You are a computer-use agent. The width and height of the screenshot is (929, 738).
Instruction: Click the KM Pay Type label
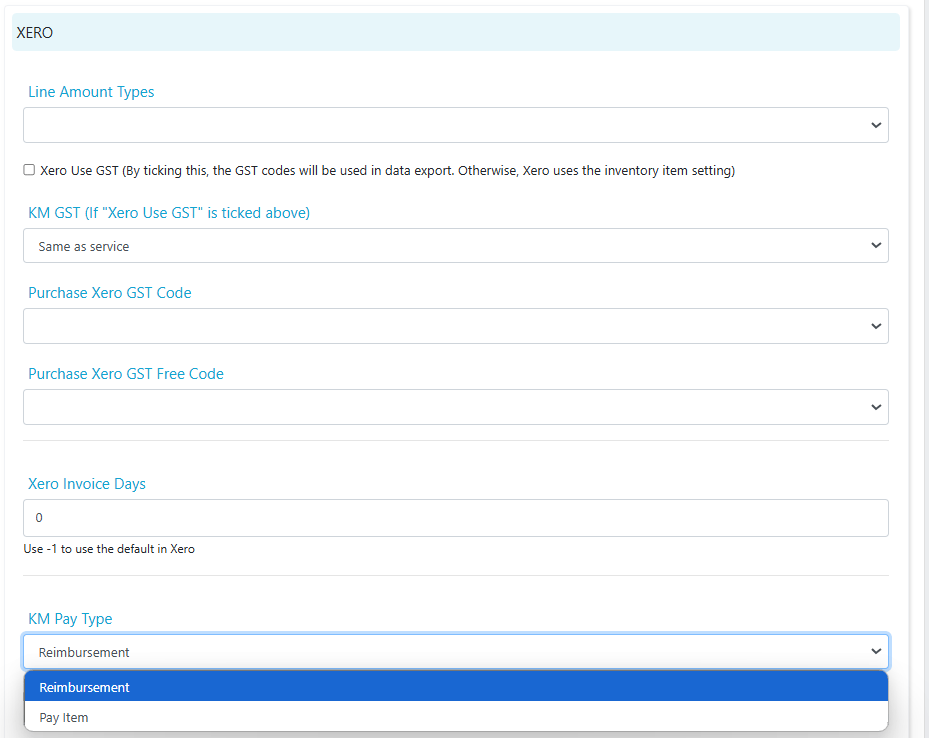tap(71, 619)
